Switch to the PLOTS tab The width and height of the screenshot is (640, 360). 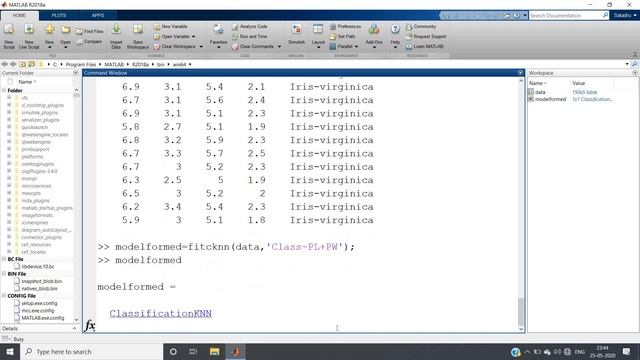pos(59,16)
